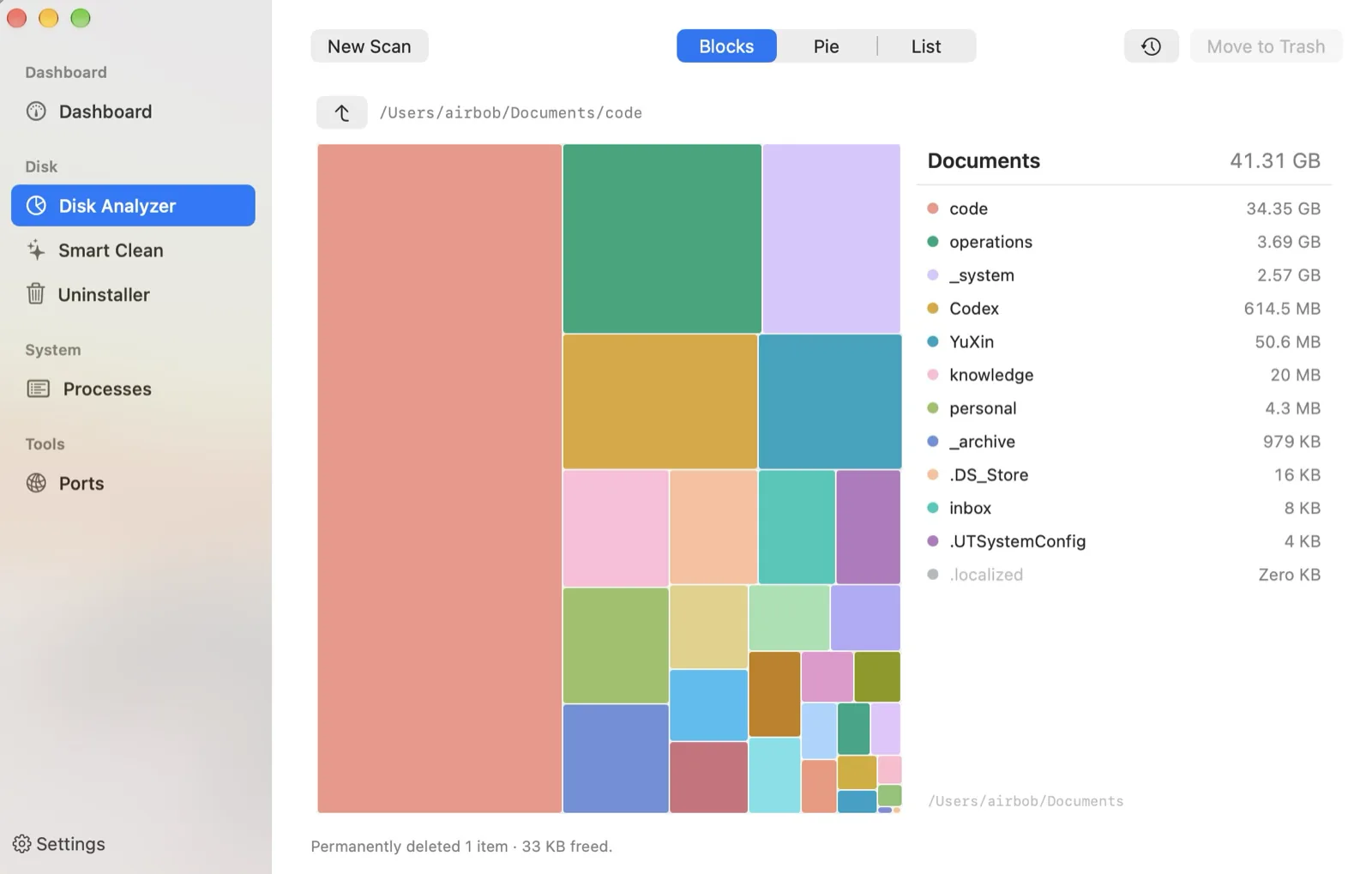Click the large green block in treemap

(x=662, y=238)
